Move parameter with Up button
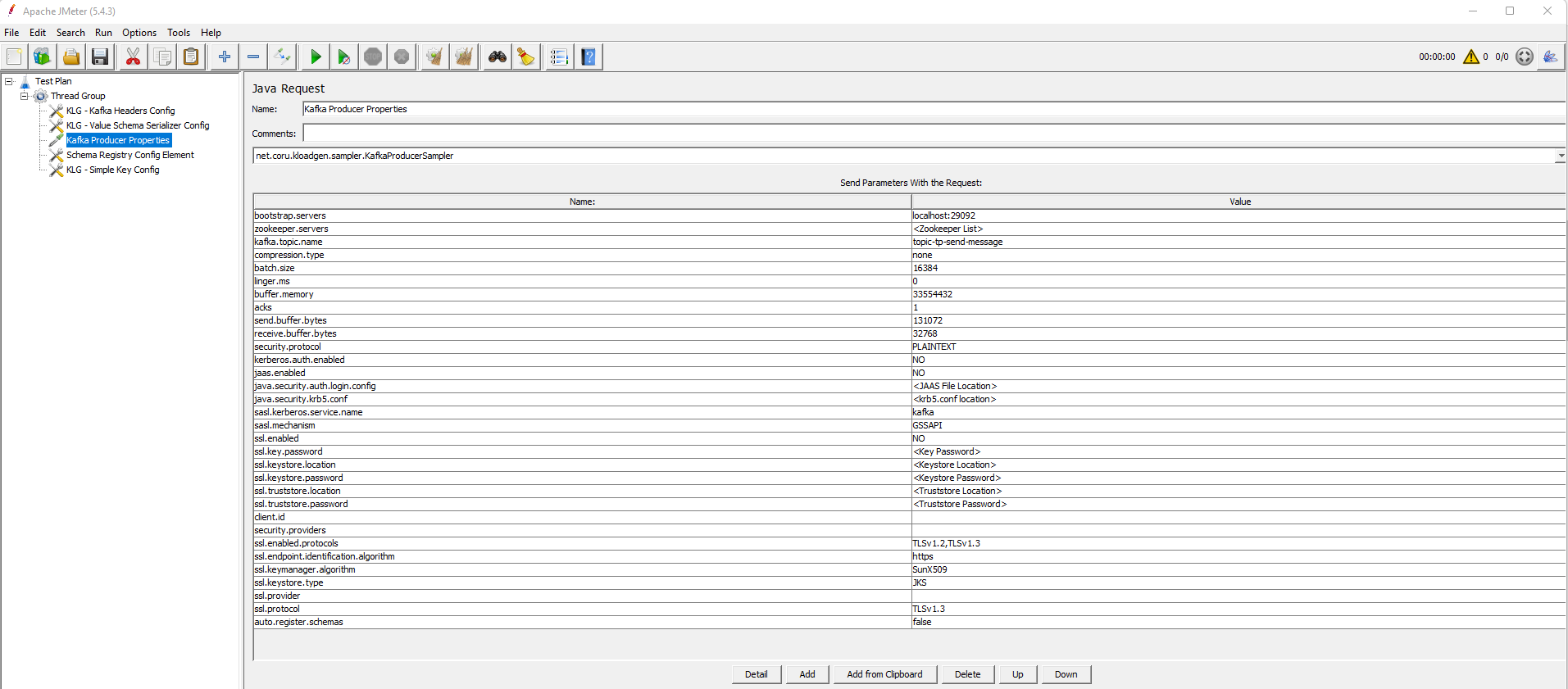 (x=1018, y=674)
